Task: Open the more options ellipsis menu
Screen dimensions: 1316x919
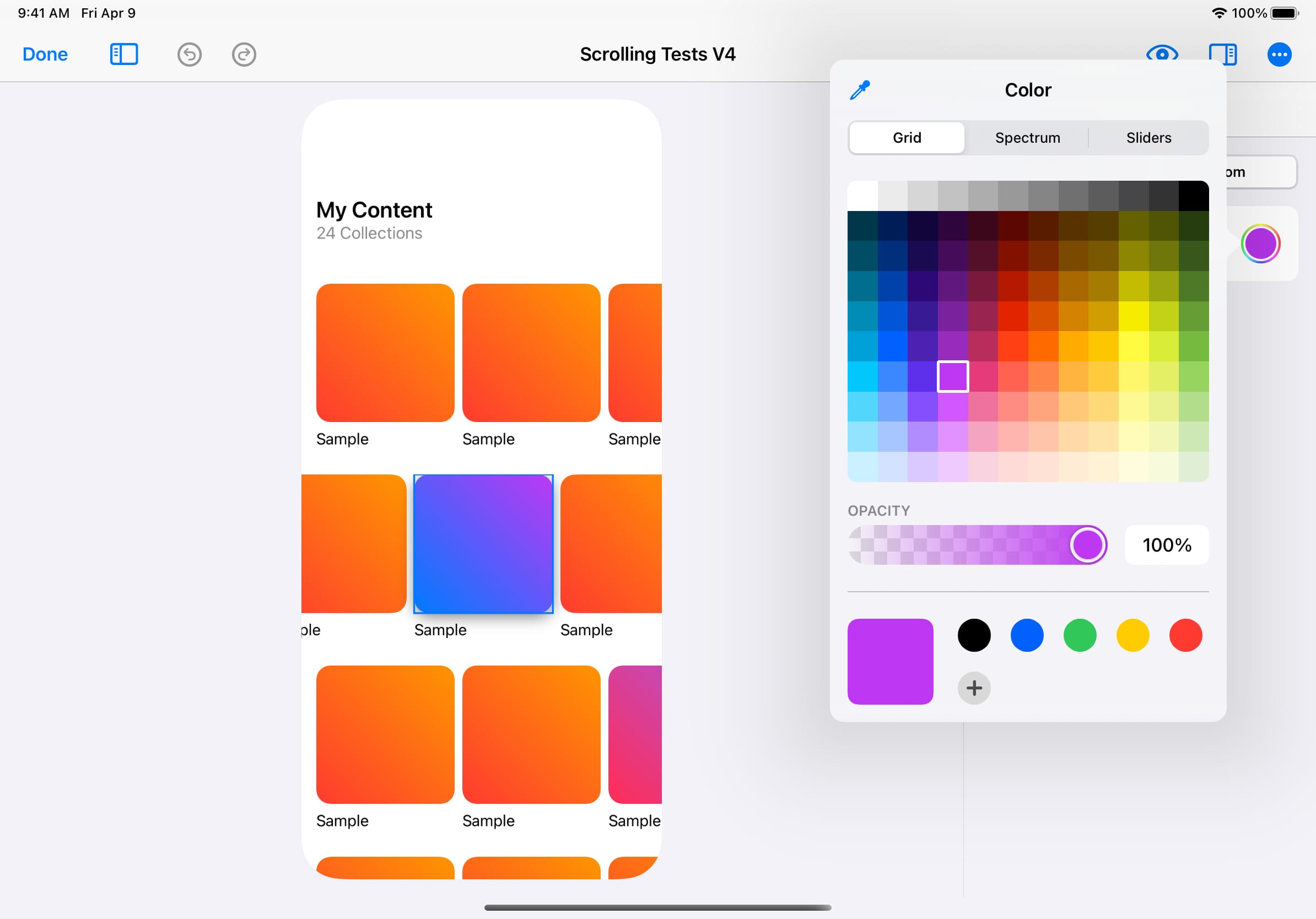Action: tap(1279, 55)
